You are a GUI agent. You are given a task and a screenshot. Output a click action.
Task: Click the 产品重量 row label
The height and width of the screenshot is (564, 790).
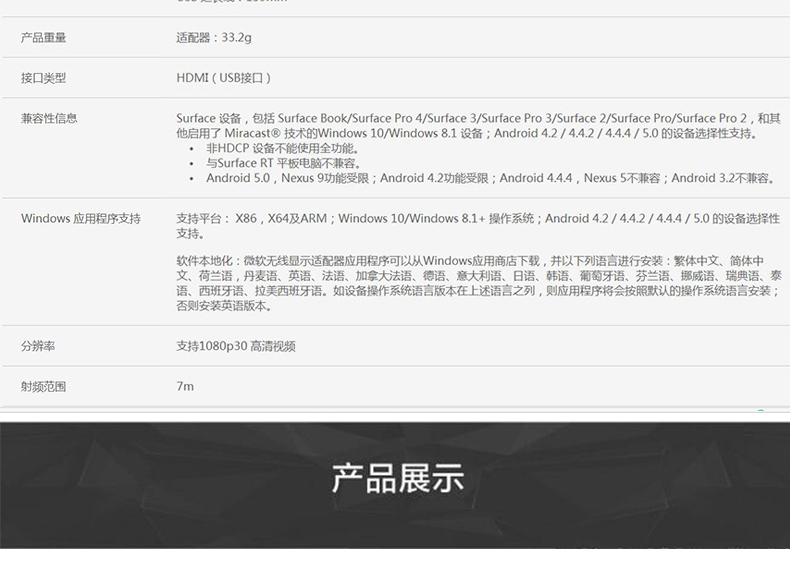pos(44,38)
